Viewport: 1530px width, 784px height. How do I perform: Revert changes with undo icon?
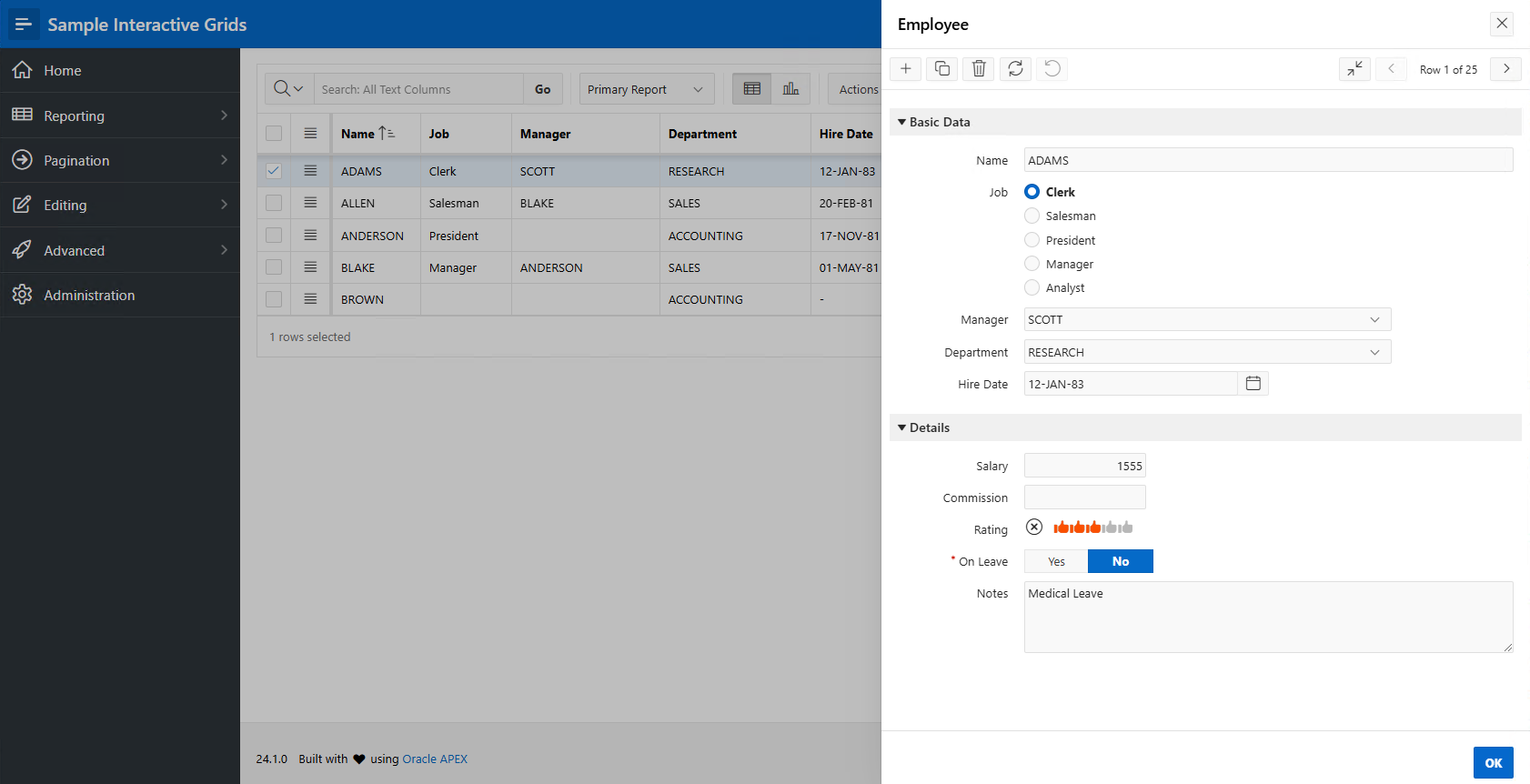(x=1052, y=69)
